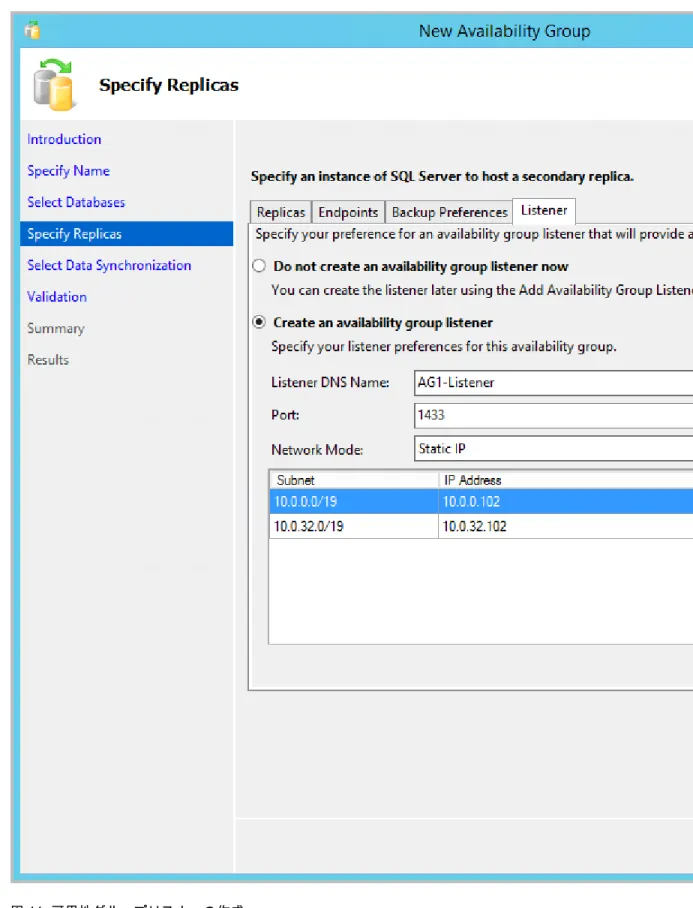Select the Listener tab
The height and width of the screenshot is (908, 693).
pos(544,210)
